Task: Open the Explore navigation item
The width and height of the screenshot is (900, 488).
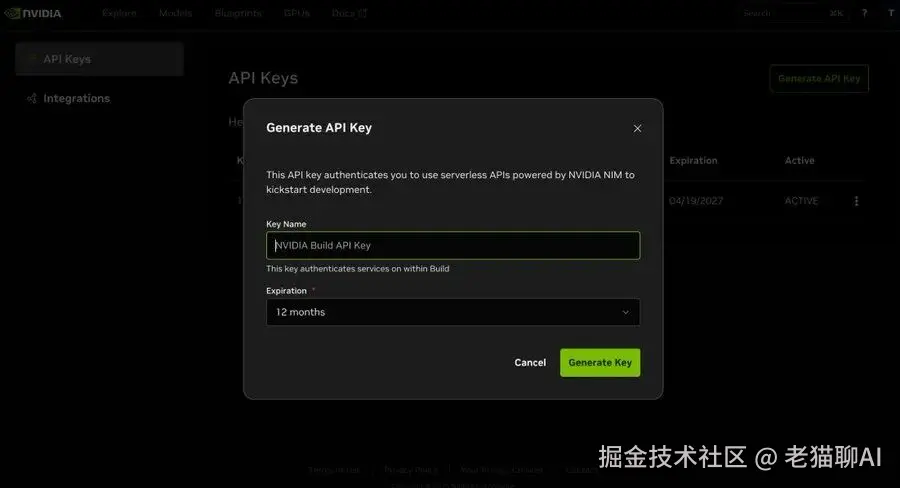Action: coord(119,13)
